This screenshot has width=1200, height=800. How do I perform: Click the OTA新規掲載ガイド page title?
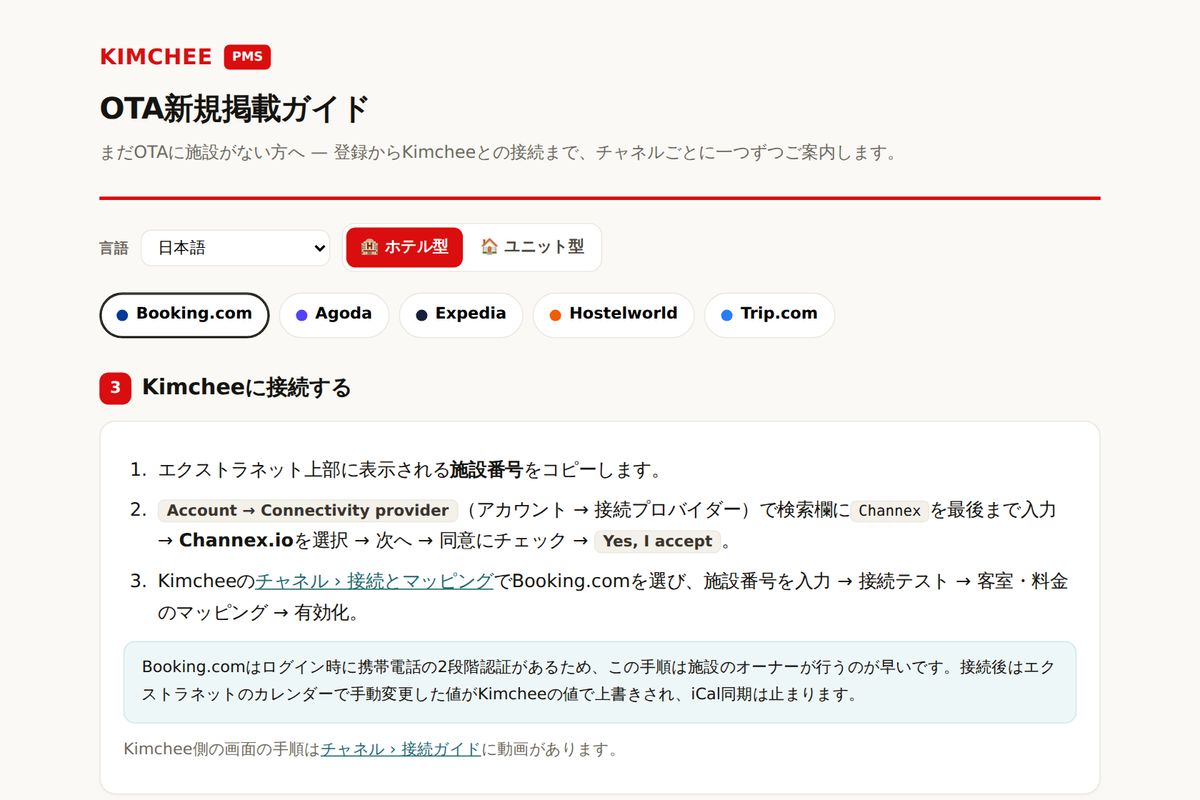click(x=235, y=108)
